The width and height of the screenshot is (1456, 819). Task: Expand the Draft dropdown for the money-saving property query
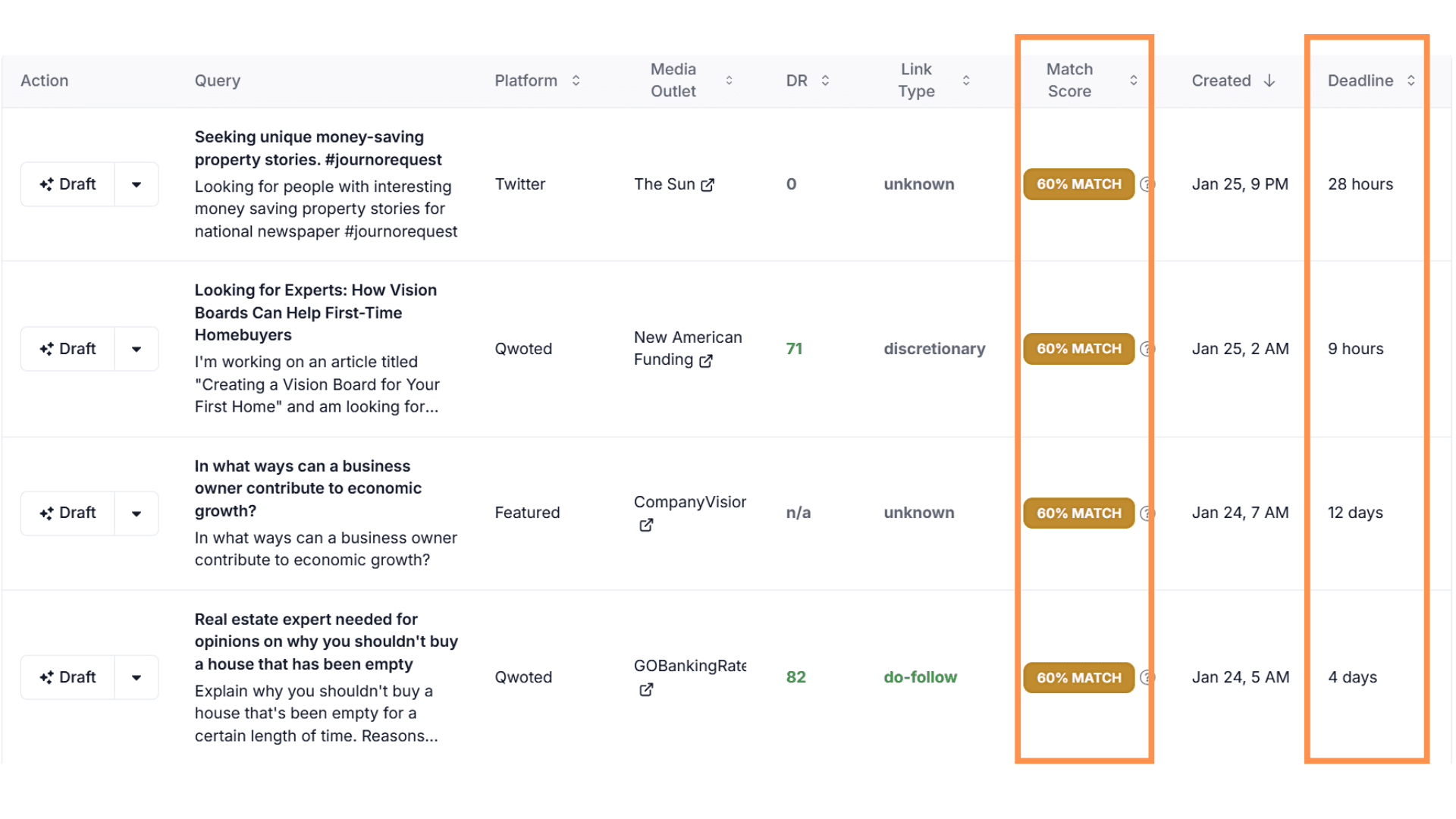click(x=136, y=184)
